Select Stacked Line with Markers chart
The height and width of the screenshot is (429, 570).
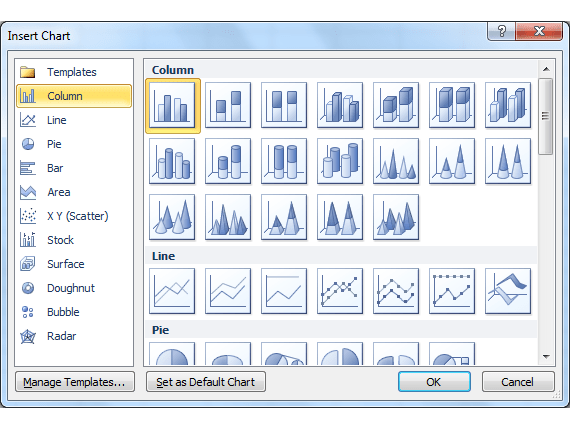pyautogui.click(x=396, y=291)
